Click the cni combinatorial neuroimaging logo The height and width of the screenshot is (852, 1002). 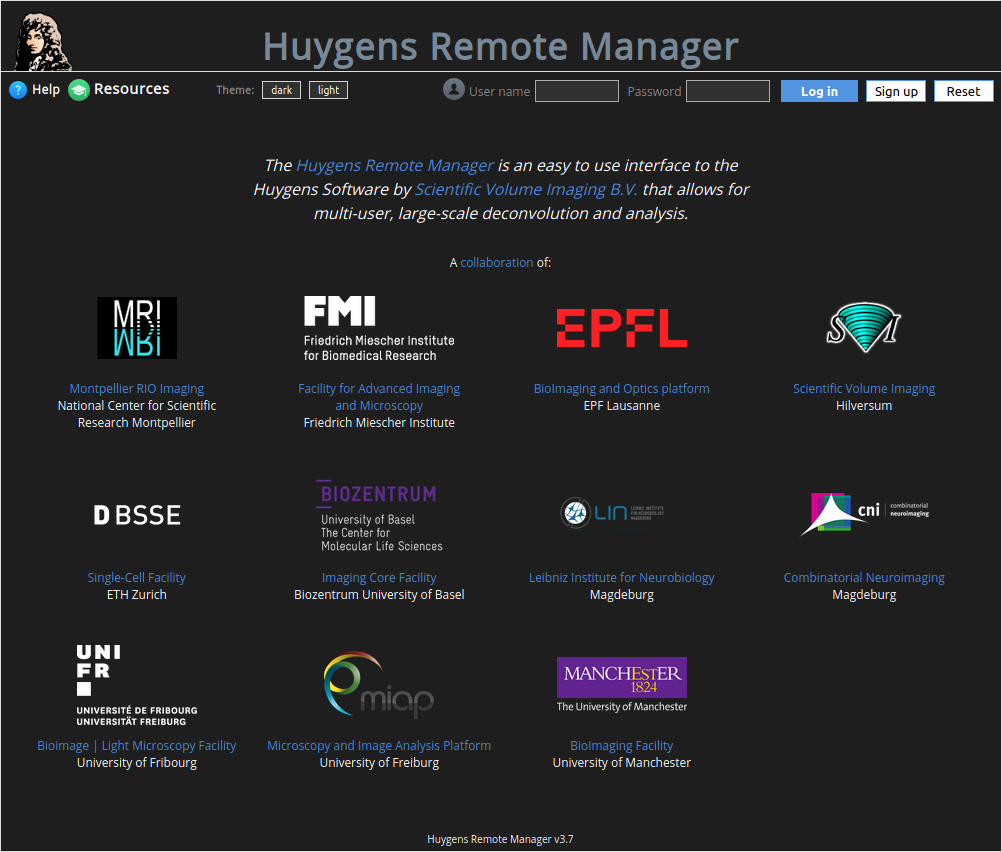click(x=864, y=513)
